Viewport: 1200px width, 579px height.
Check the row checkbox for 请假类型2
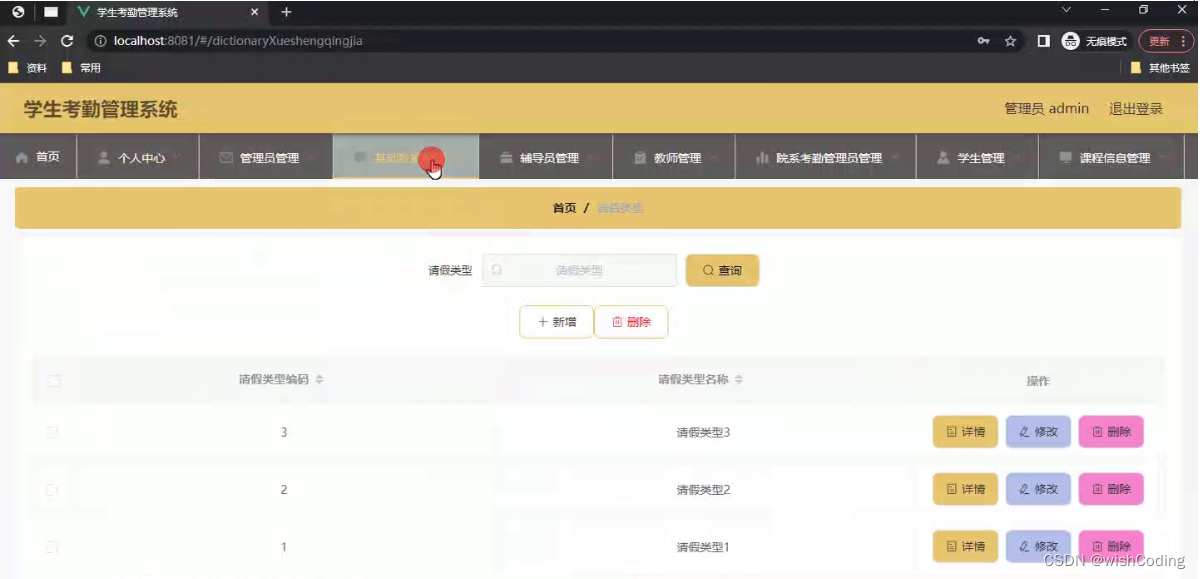coord(53,489)
